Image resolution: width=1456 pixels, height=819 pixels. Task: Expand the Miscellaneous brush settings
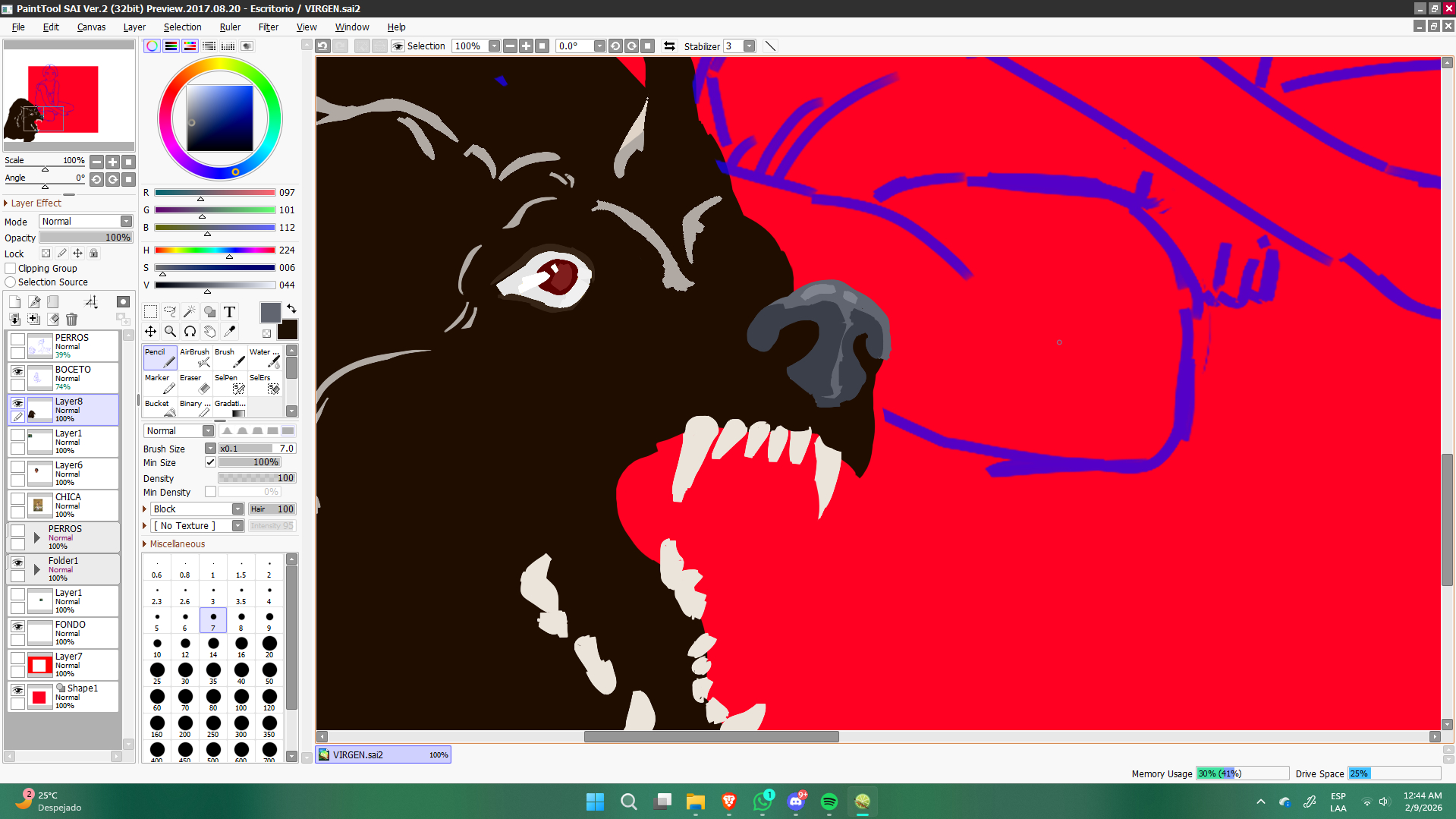(x=145, y=544)
